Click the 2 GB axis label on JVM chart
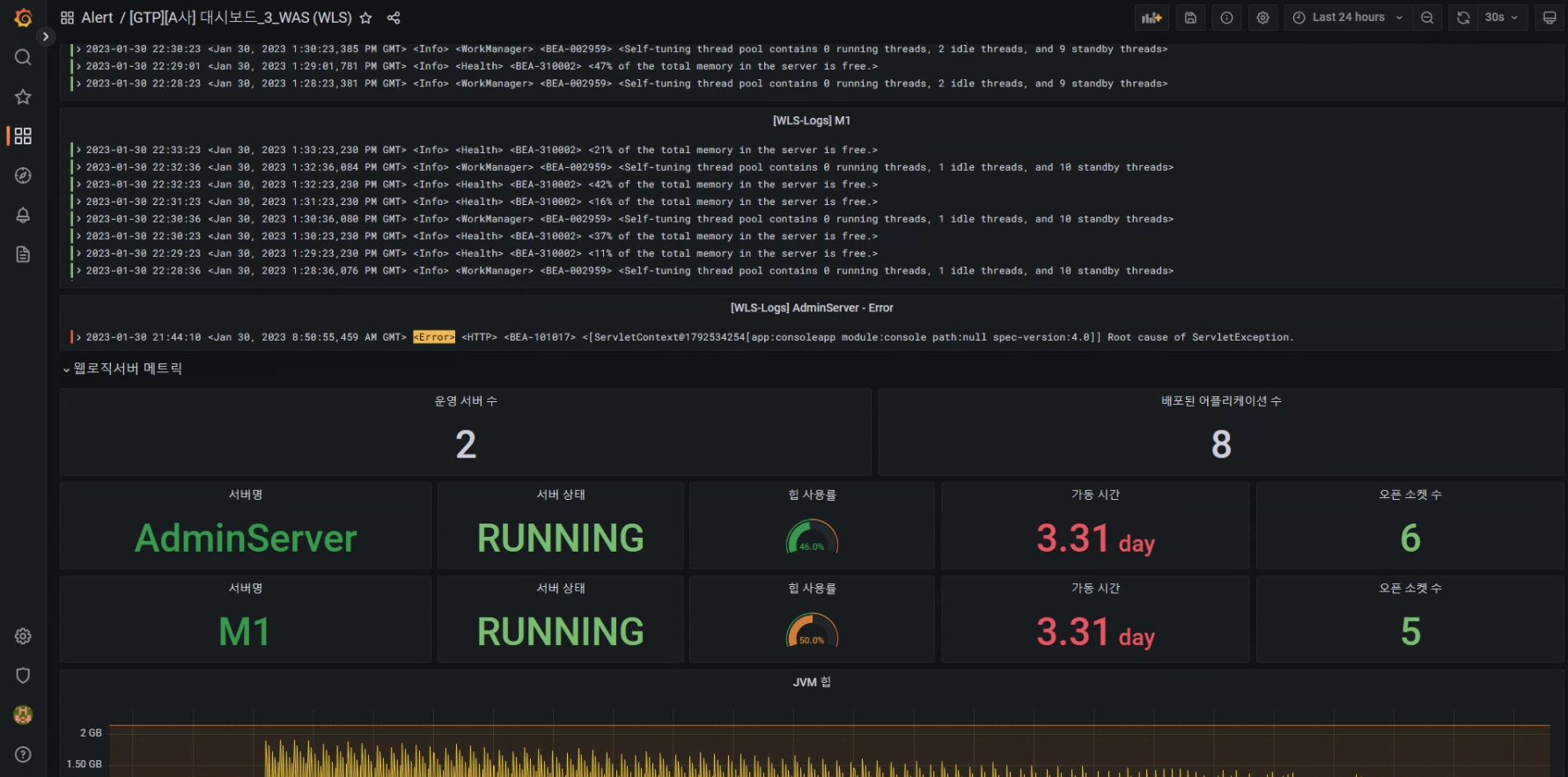Image resolution: width=1568 pixels, height=777 pixels. click(x=91, y=733)
